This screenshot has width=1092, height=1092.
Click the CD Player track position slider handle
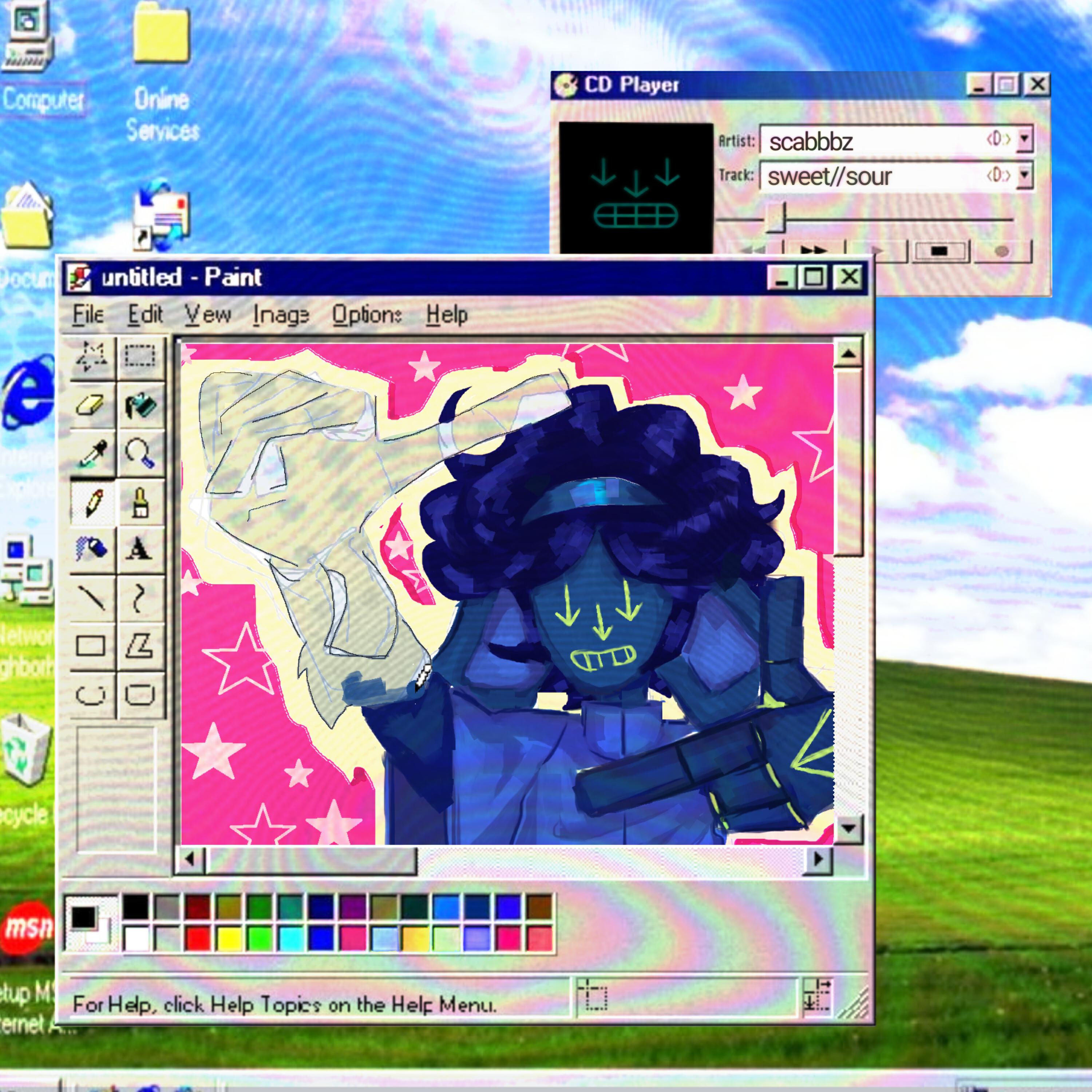click(776, 218)
